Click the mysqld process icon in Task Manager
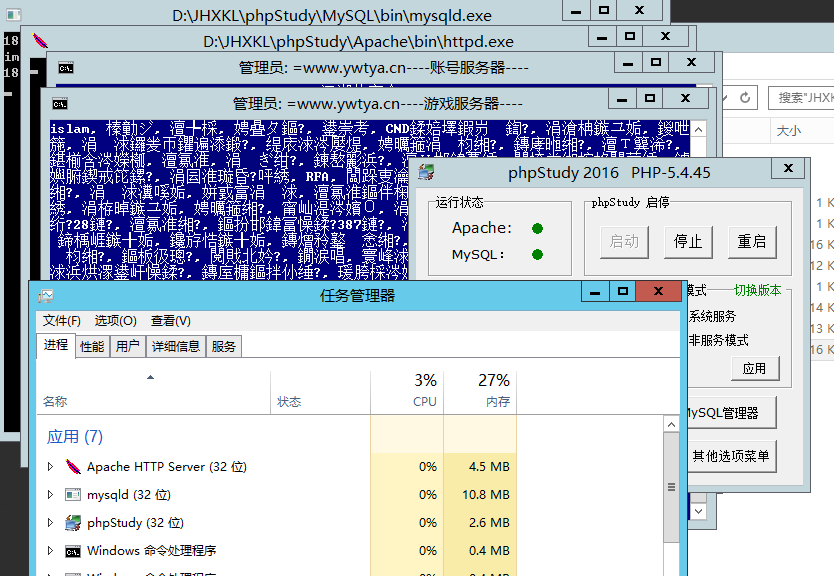The width and height of the screenshot is (834, 576). point(73,495)
